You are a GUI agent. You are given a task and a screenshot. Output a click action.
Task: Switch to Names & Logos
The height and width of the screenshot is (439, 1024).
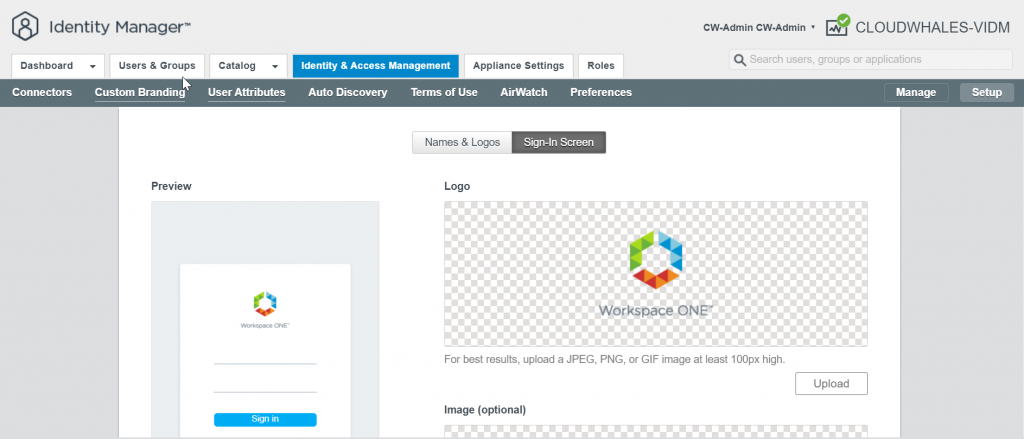tap(462, 142)
